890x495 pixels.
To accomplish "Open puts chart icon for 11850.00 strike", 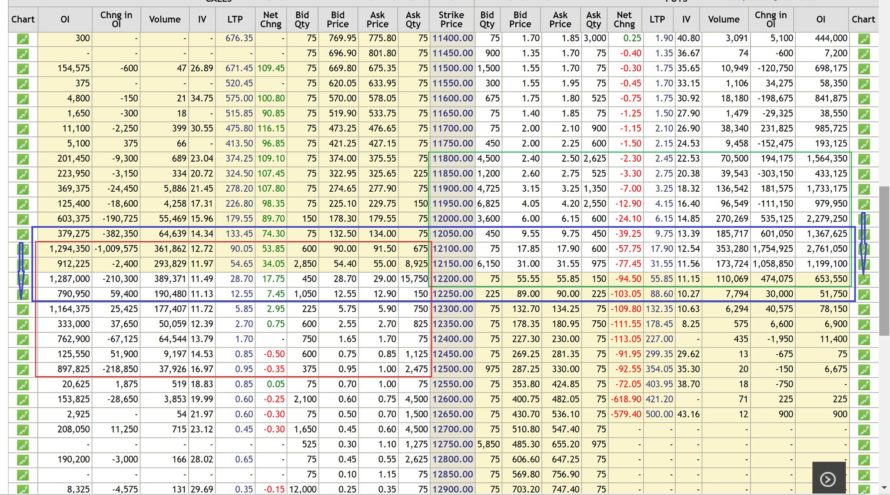I will (863, 174).
